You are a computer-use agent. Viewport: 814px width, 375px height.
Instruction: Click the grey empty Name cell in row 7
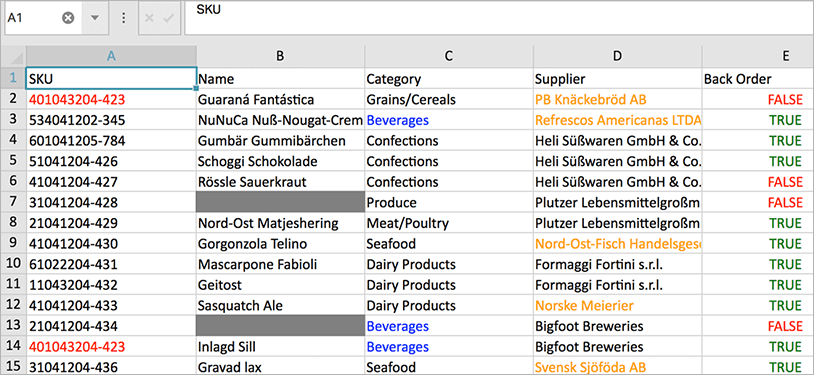(280, 202)
